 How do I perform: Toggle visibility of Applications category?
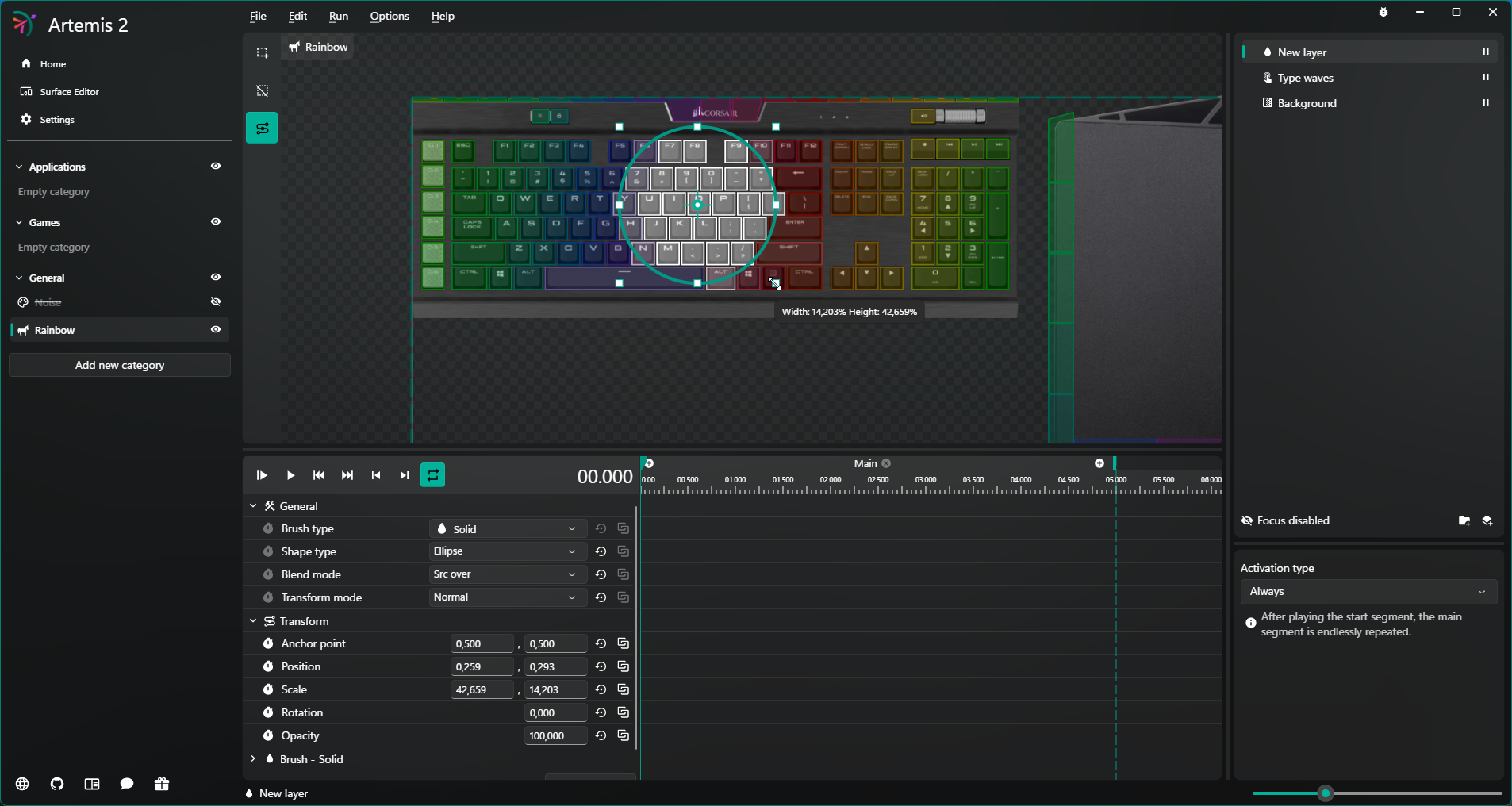(x=216, y=166)
